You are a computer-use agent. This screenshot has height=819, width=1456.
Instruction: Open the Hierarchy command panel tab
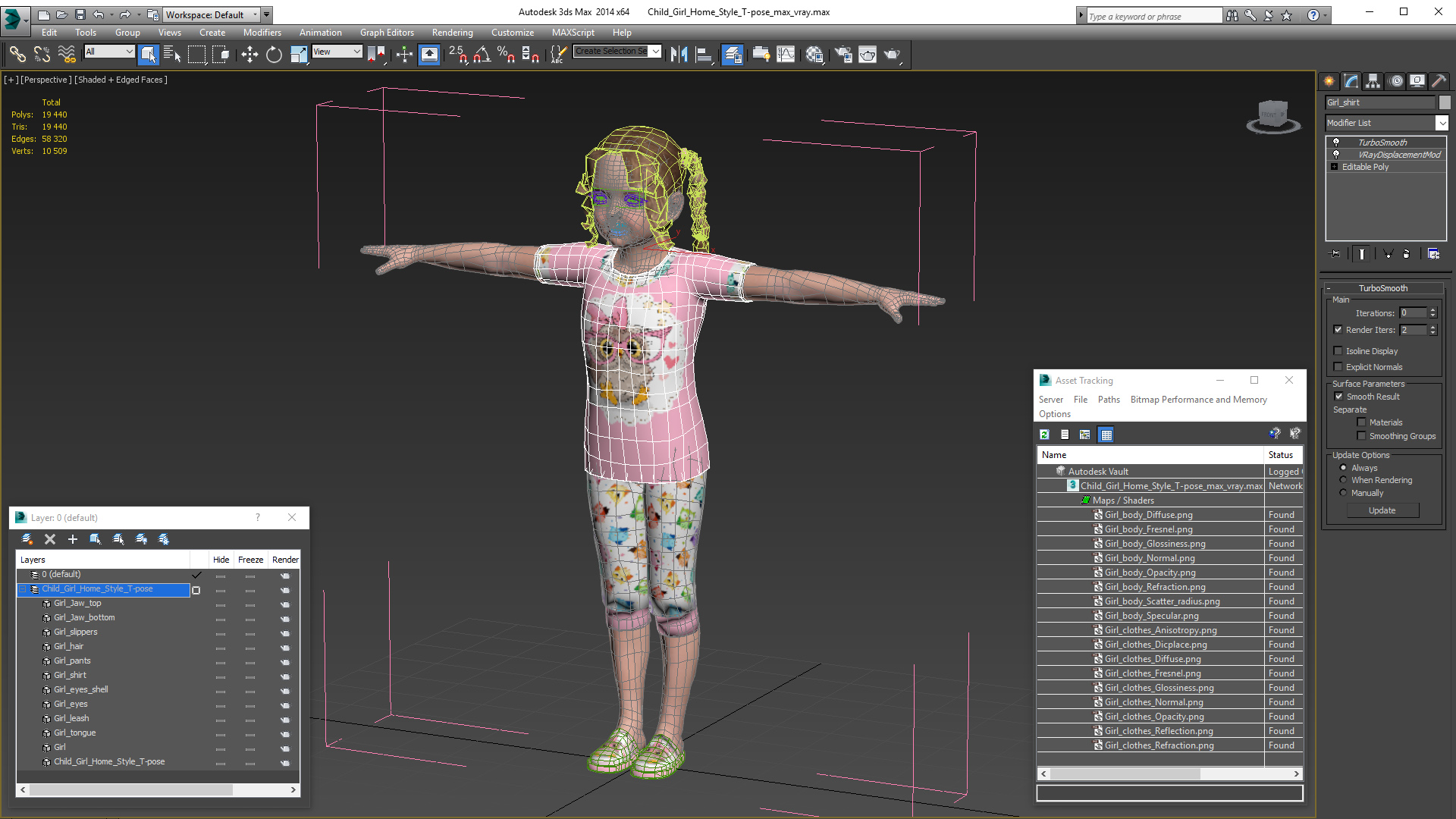[x=1373, y=81]
